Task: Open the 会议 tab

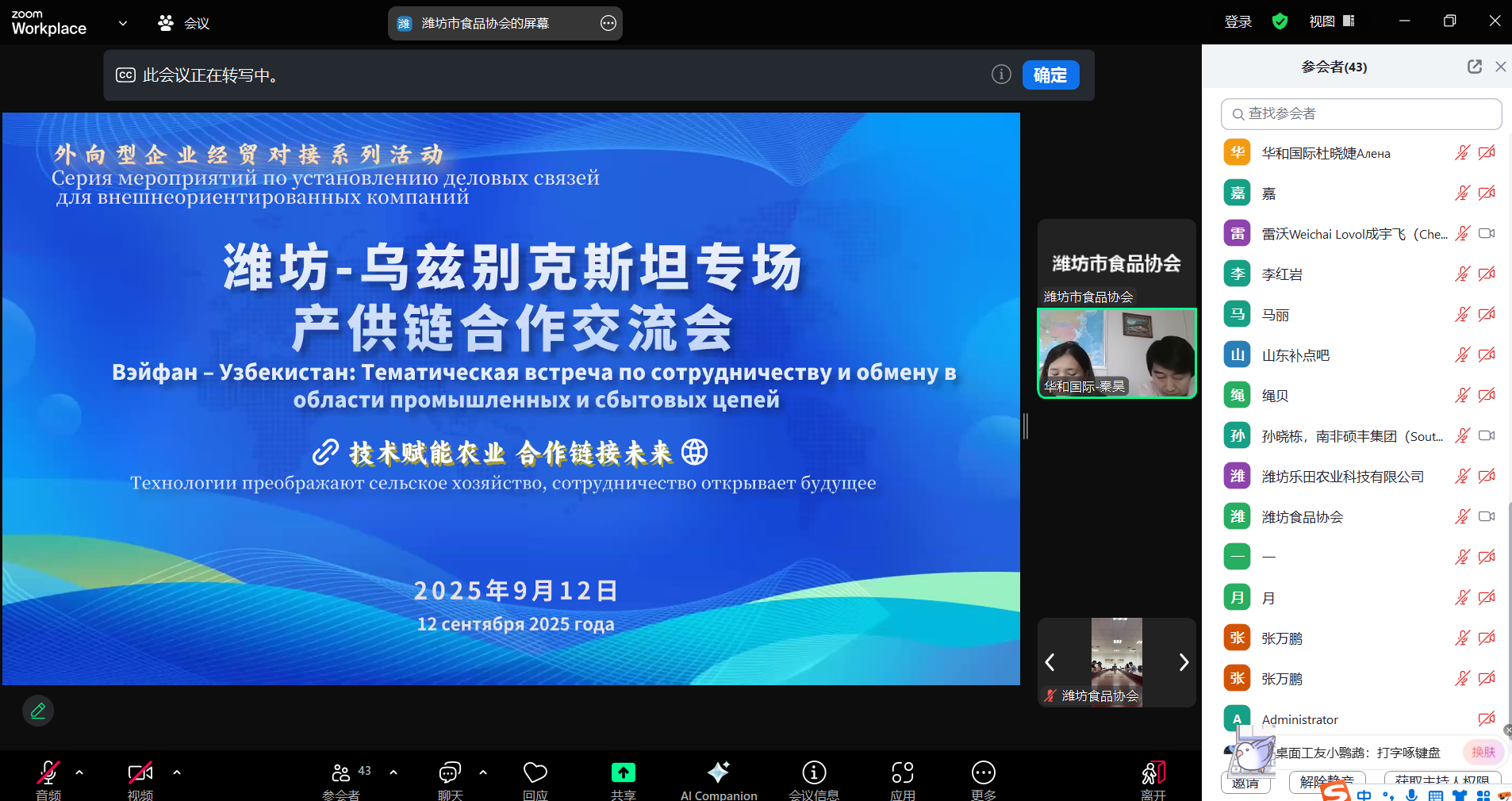Action: pyautogui.click(x=184, y=23)
